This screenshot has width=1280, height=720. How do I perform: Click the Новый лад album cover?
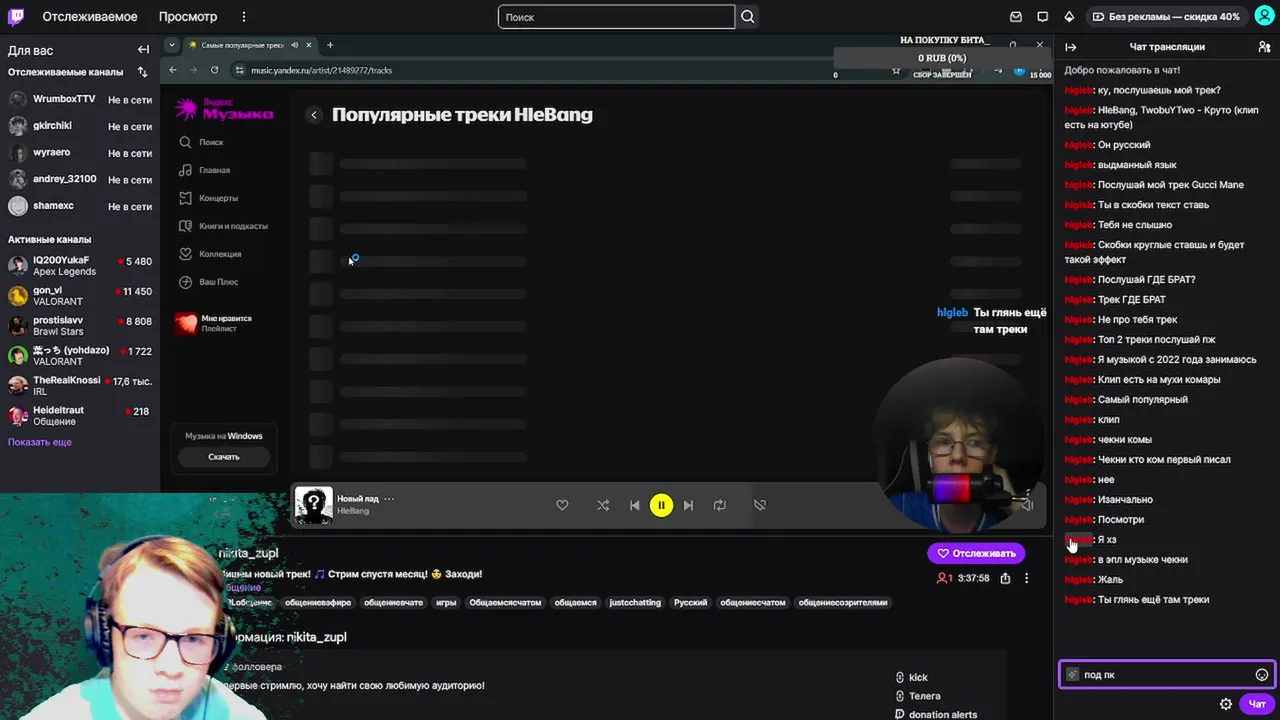(x=313, y=505)
